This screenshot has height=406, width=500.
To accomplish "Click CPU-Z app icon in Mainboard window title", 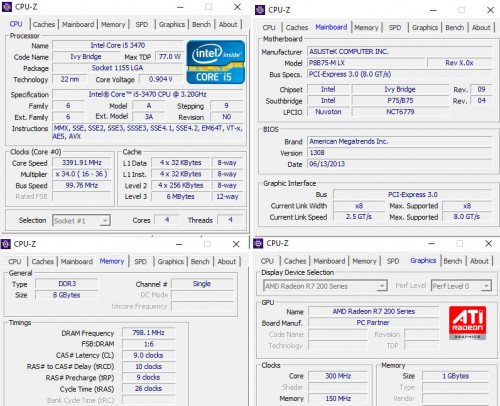I will point(260,10).
